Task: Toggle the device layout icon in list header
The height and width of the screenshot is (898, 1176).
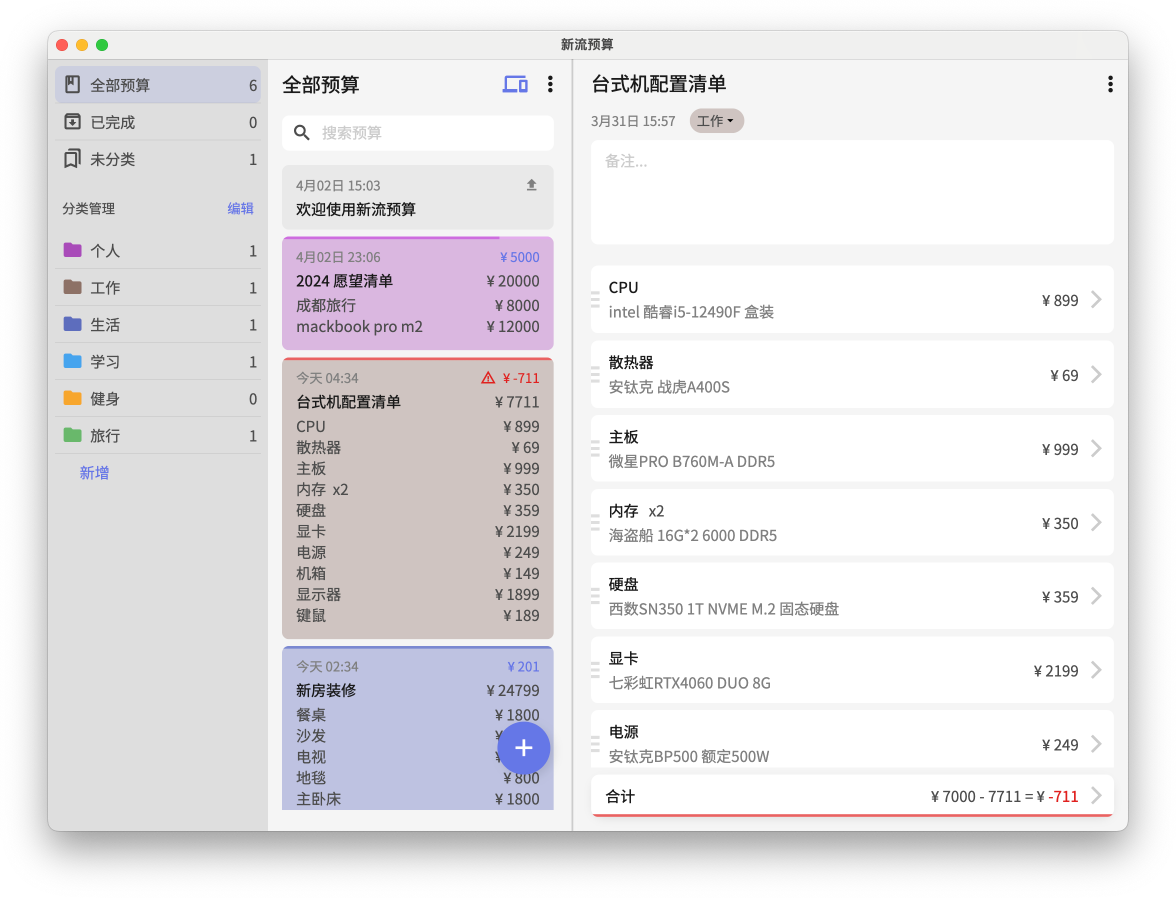Action: point(515,84)
